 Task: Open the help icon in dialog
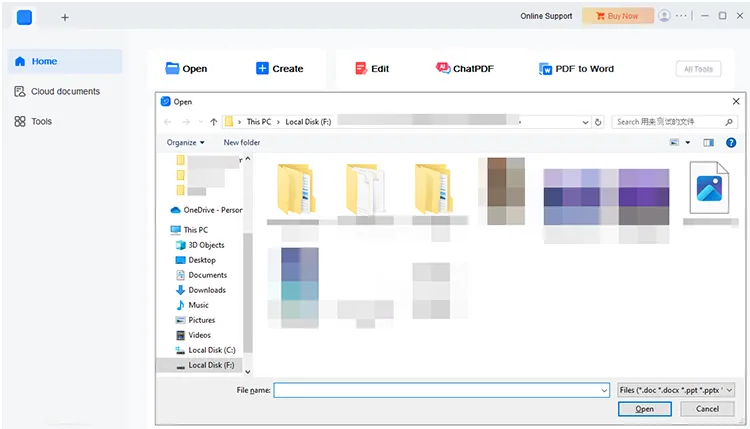(x=731, y=143)
